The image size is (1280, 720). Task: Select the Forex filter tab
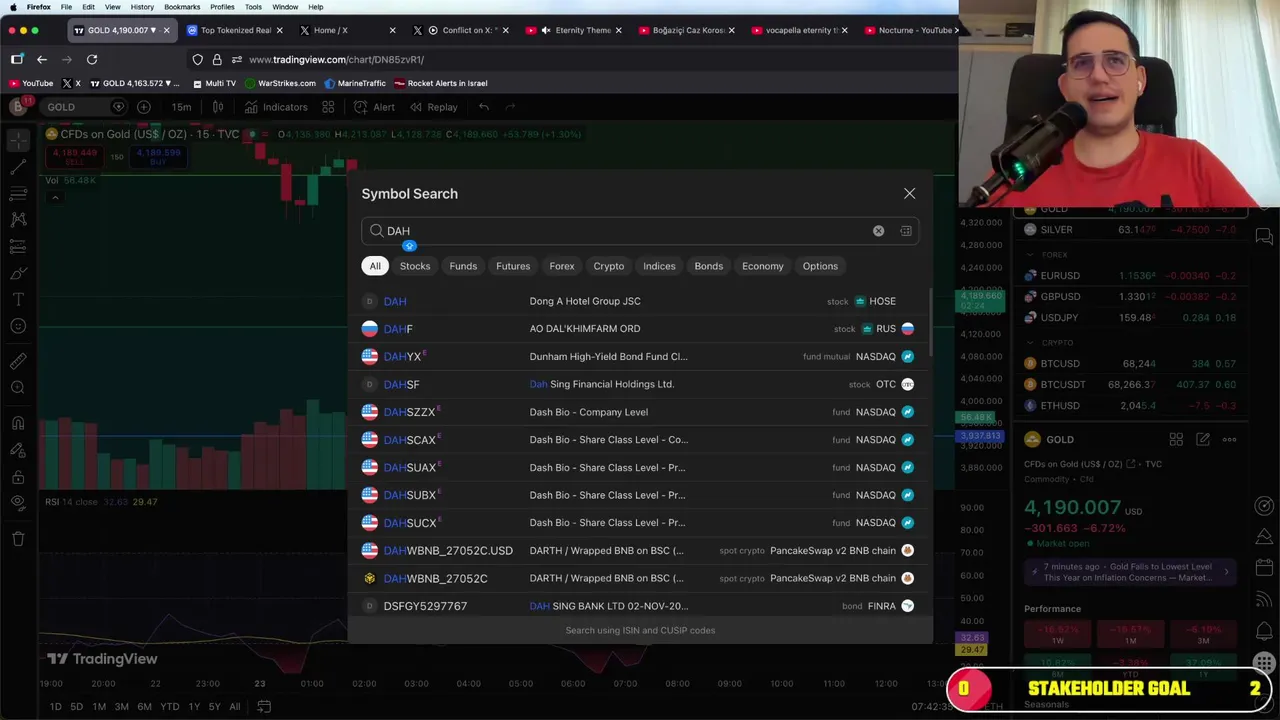point(562,266)
